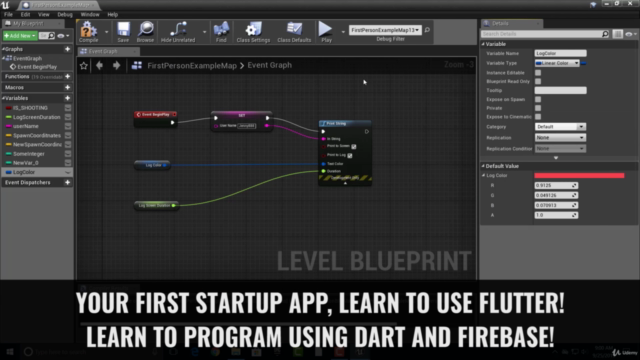Open View menu
Screen dimensions: 640x360
pos(43,14)
